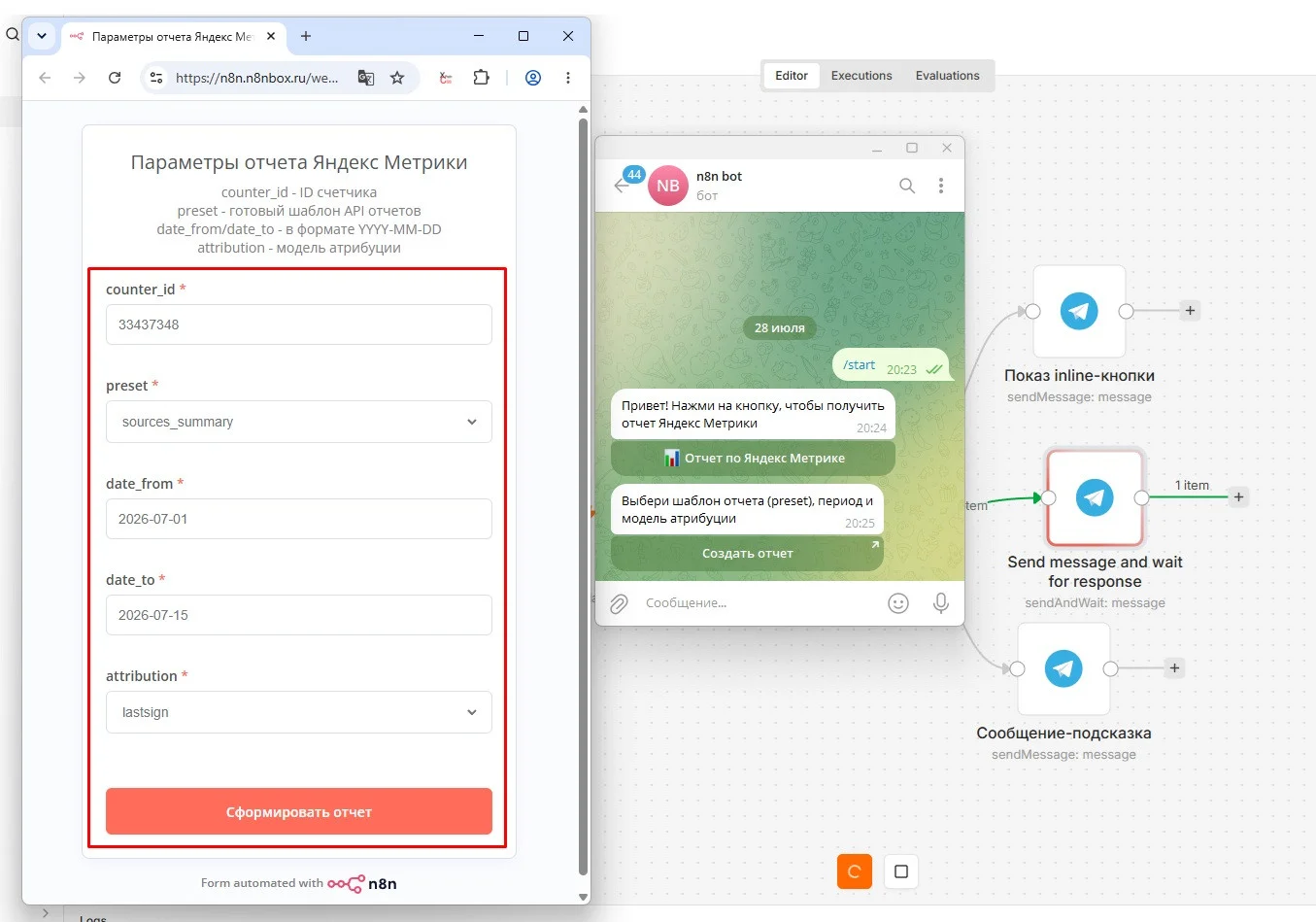Image resolution: width=1316 pixels, height=922 pixels.
Task: Stop the workflow execution with square button
Action: click(901, 871)
